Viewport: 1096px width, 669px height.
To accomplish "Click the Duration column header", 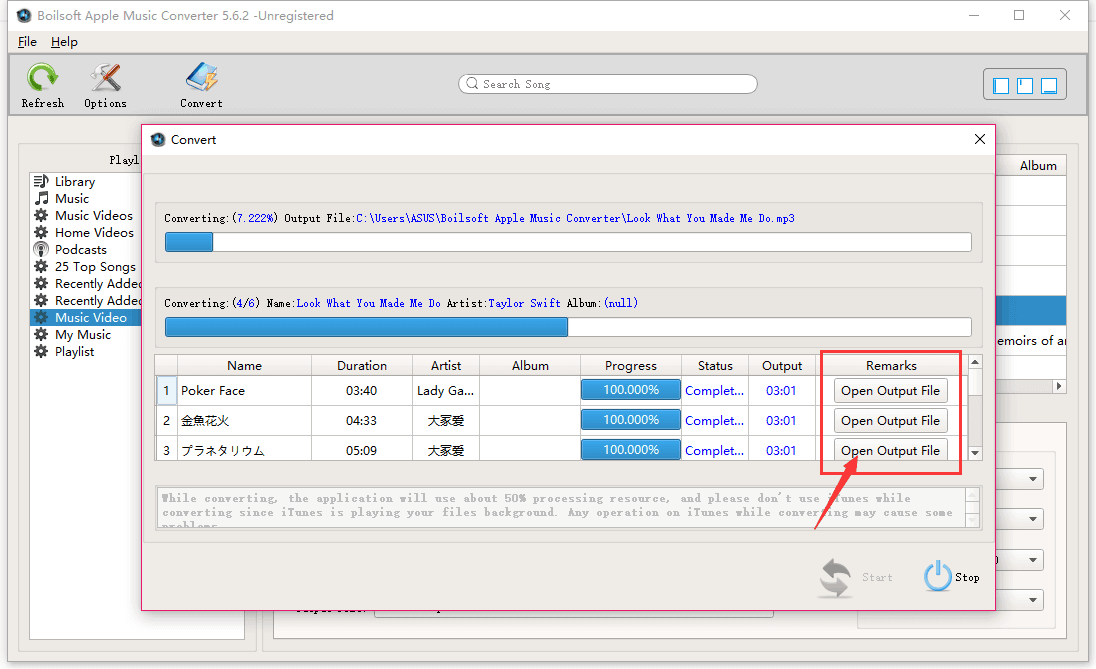I will click(361, 366).
